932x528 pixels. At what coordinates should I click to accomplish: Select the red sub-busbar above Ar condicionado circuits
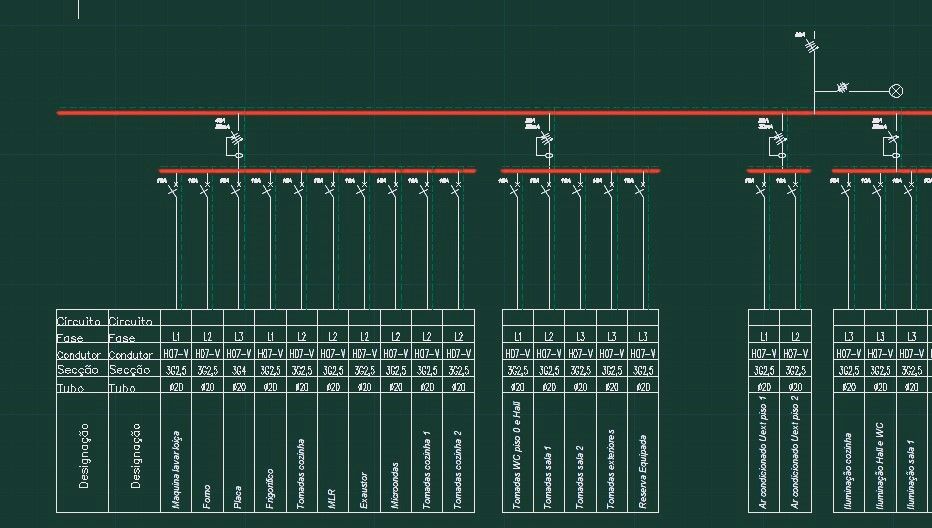pos(779,171)
